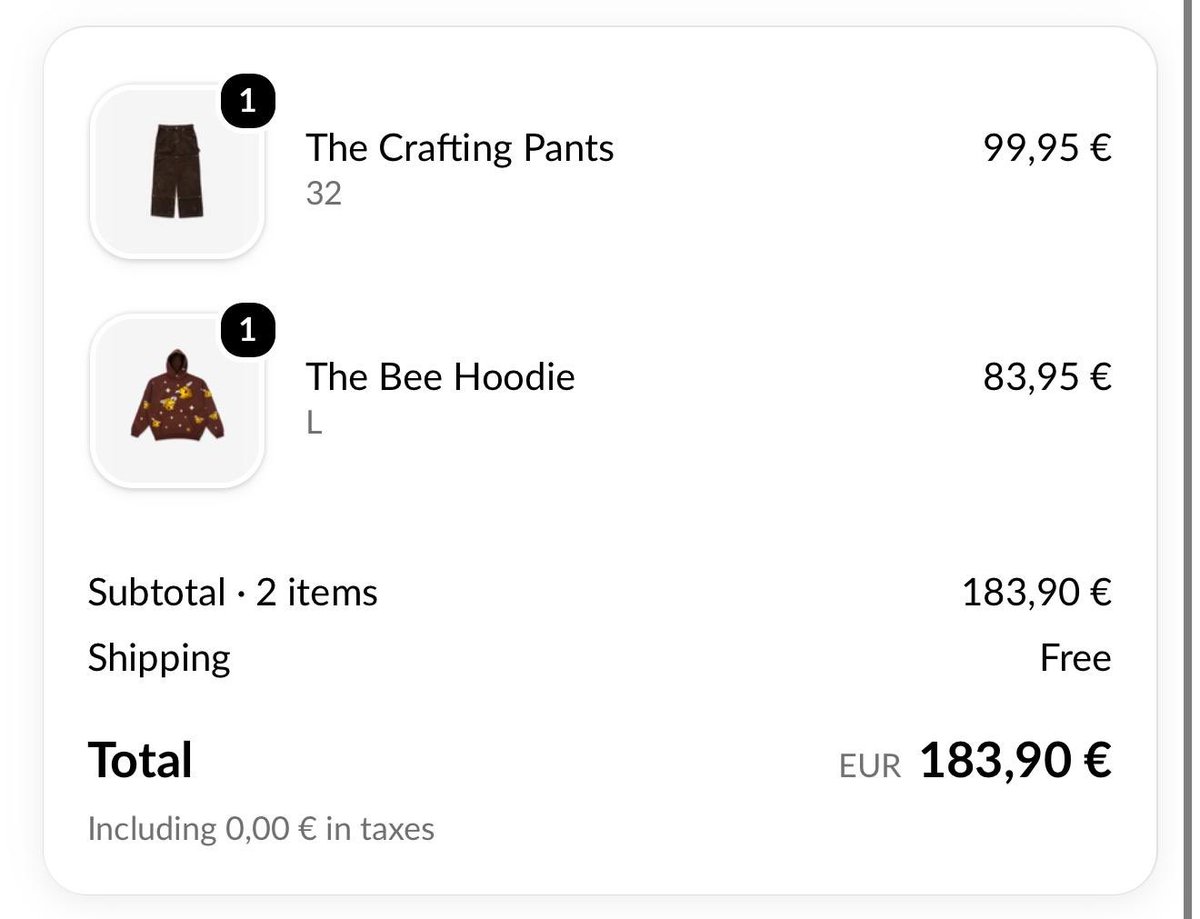
Task: Click the Subtotal label
Action: click(156, 593)
